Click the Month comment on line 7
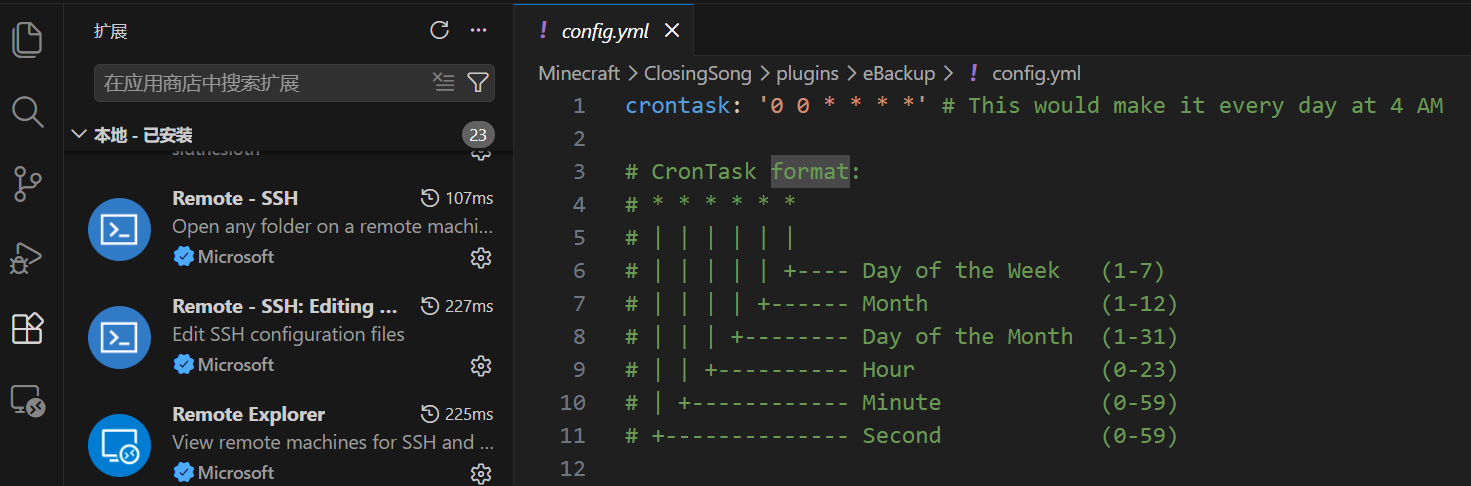1471x486 pixels. [895, 303]
